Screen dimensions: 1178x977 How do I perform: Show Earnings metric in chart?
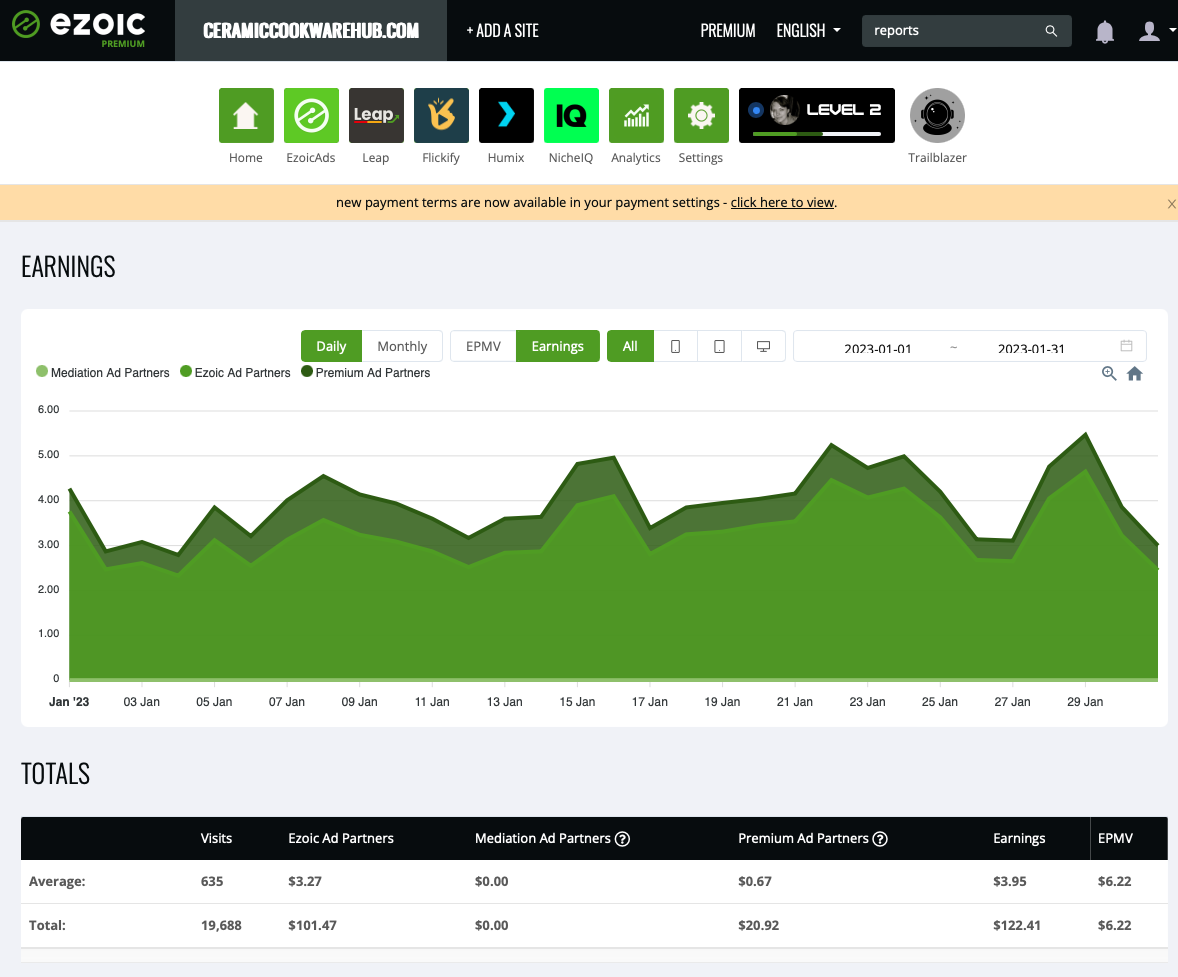click(557, 346)
